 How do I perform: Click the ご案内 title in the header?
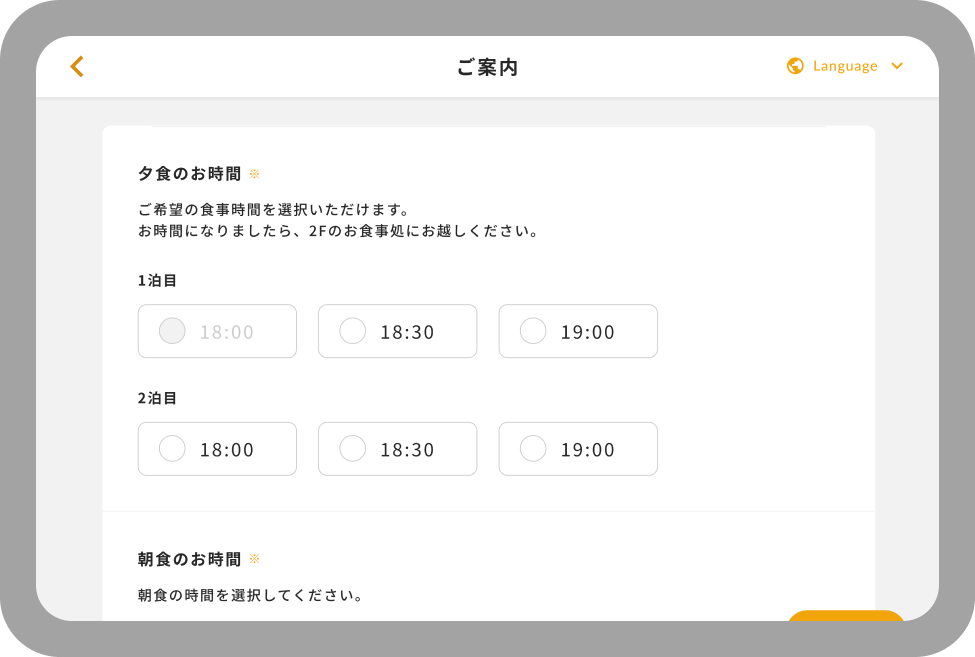pos(487,66)
